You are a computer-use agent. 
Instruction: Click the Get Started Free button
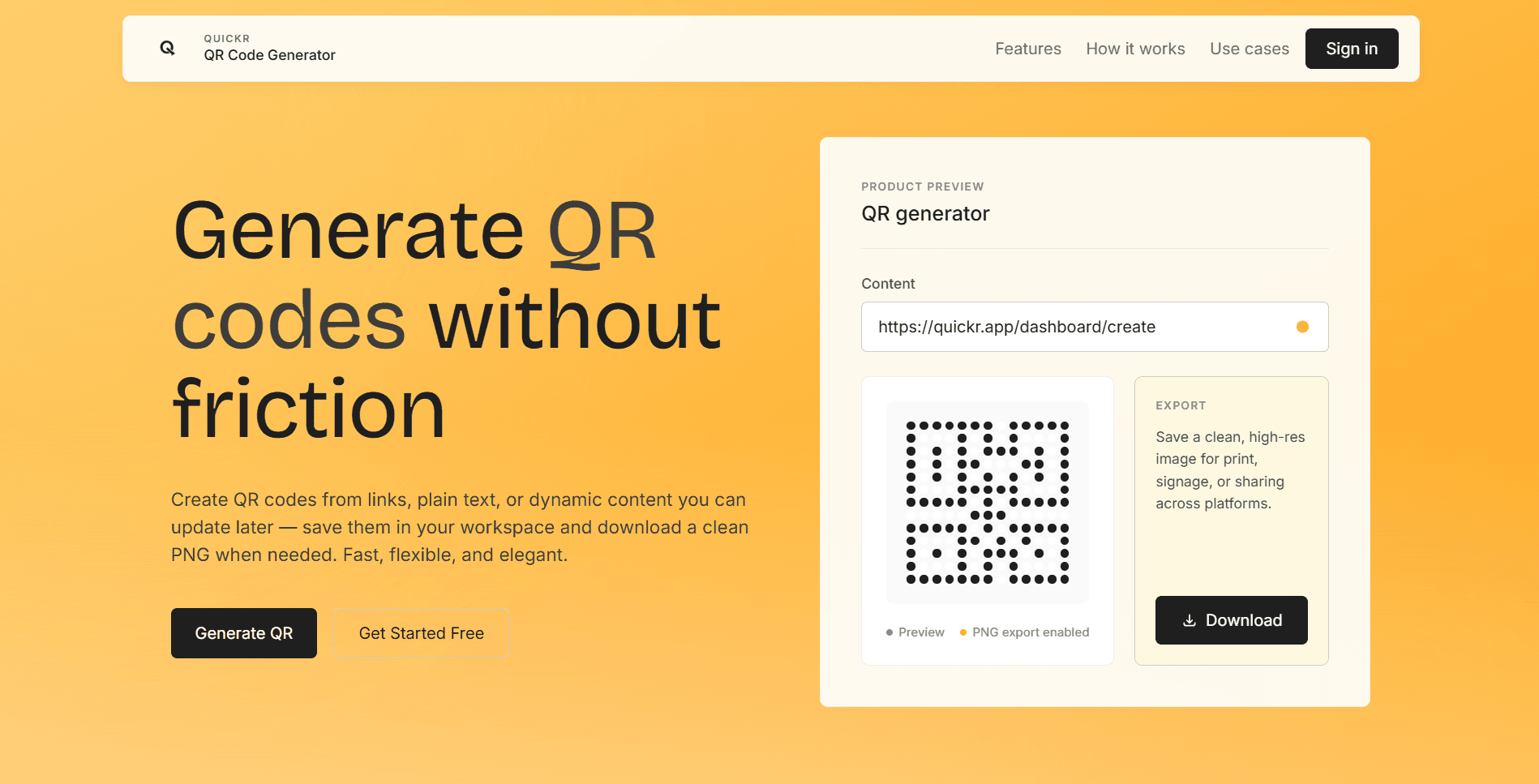422,633
